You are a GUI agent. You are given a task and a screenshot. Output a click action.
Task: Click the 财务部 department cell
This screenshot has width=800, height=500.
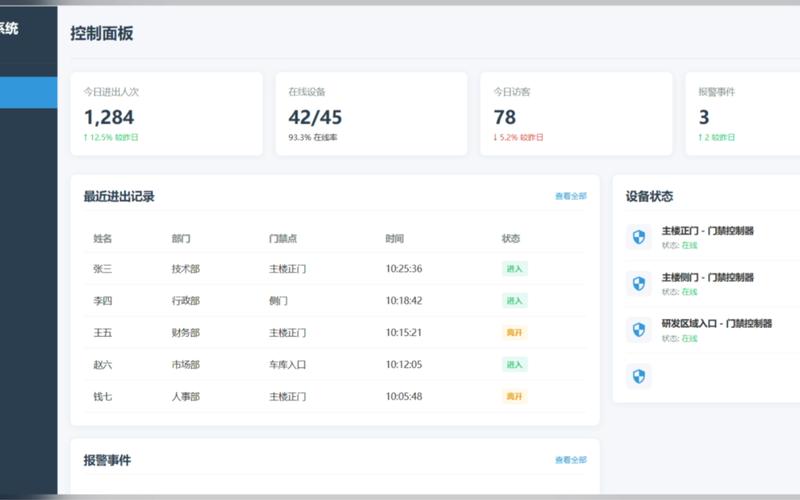click(186, 333)
